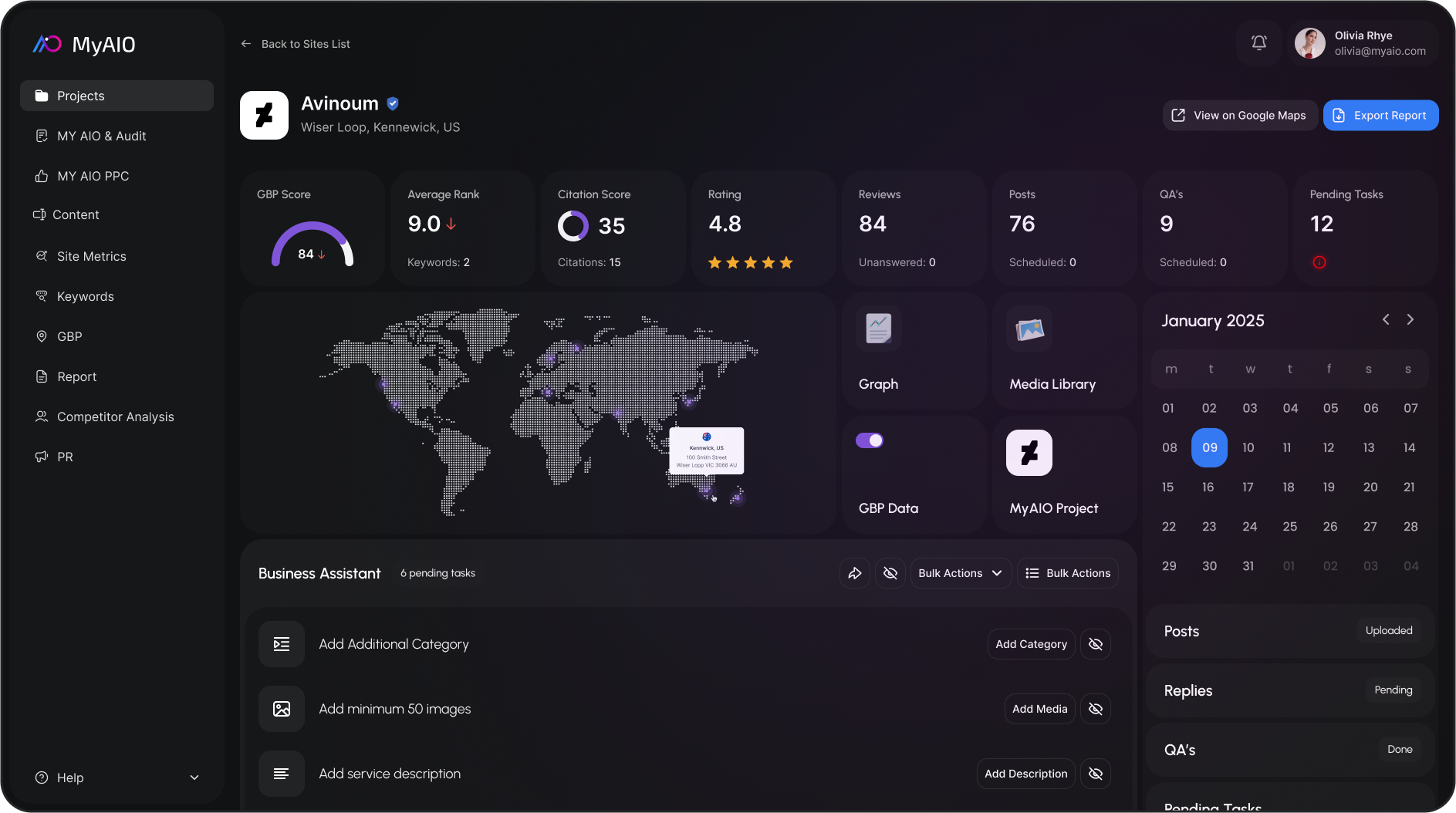This screenshot has width=1456, height=813.
Task: Click the Citation Score donut chart
Action: [573, 226]
